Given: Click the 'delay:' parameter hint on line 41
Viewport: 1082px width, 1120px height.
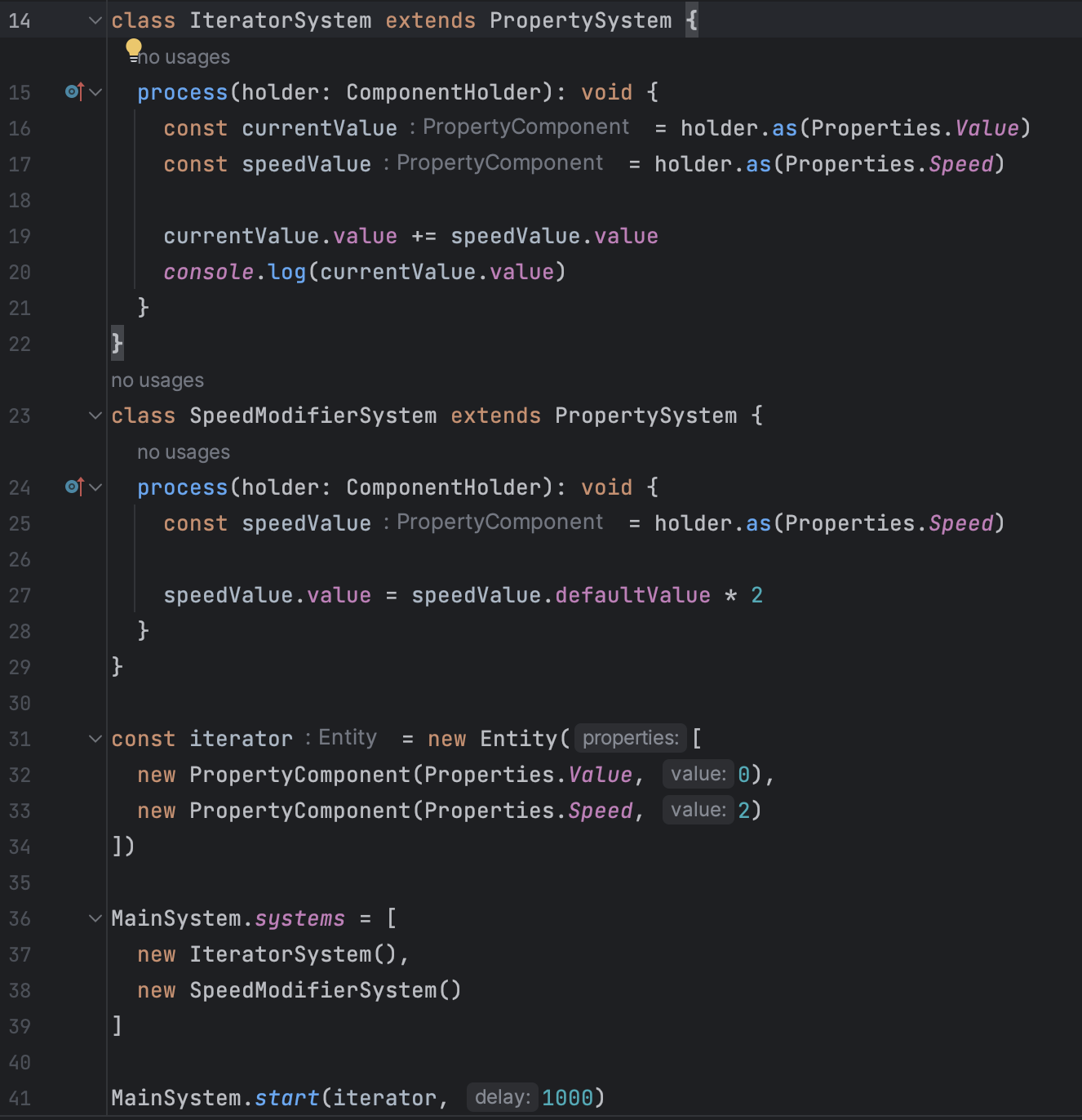Looking at the screenshot, I should [x=503, y=1097].
